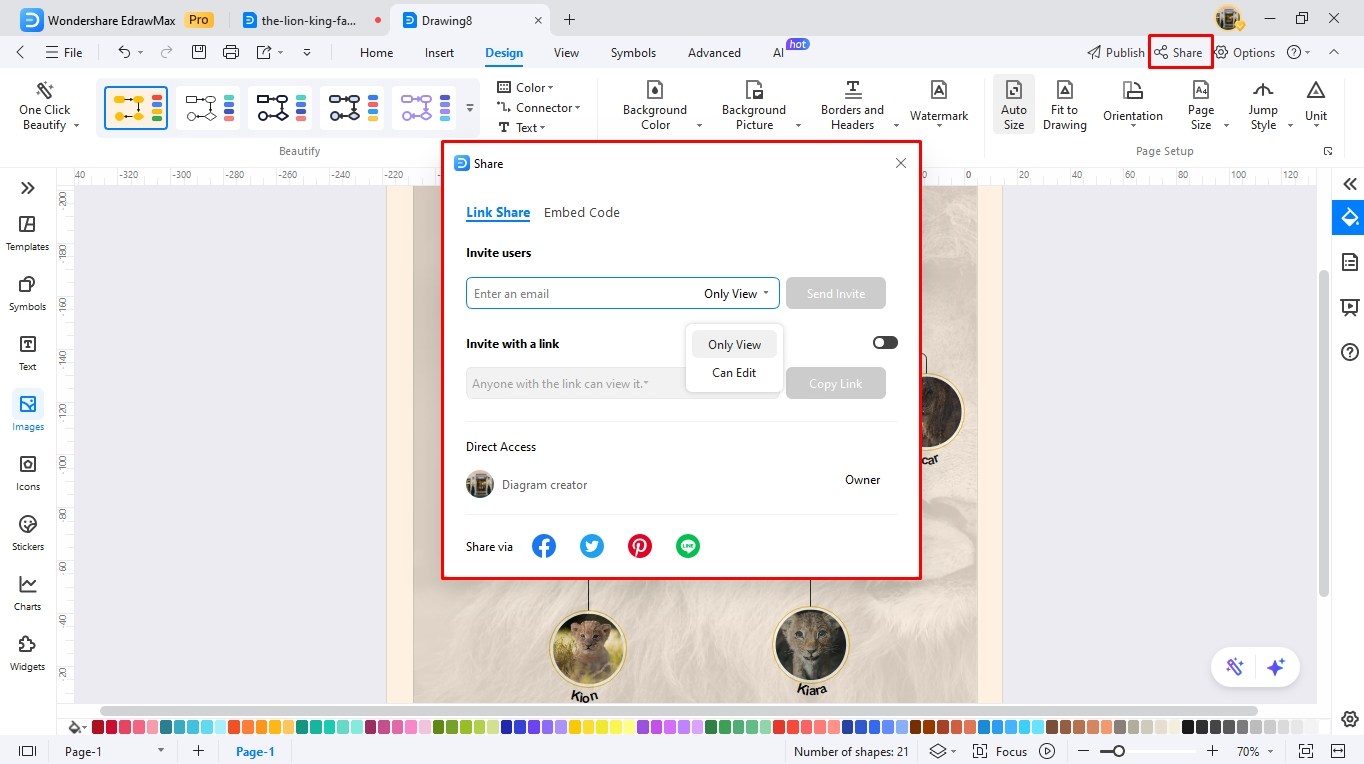
Task: Click the Share button in top bar
Action: [x=1180, y=52]
